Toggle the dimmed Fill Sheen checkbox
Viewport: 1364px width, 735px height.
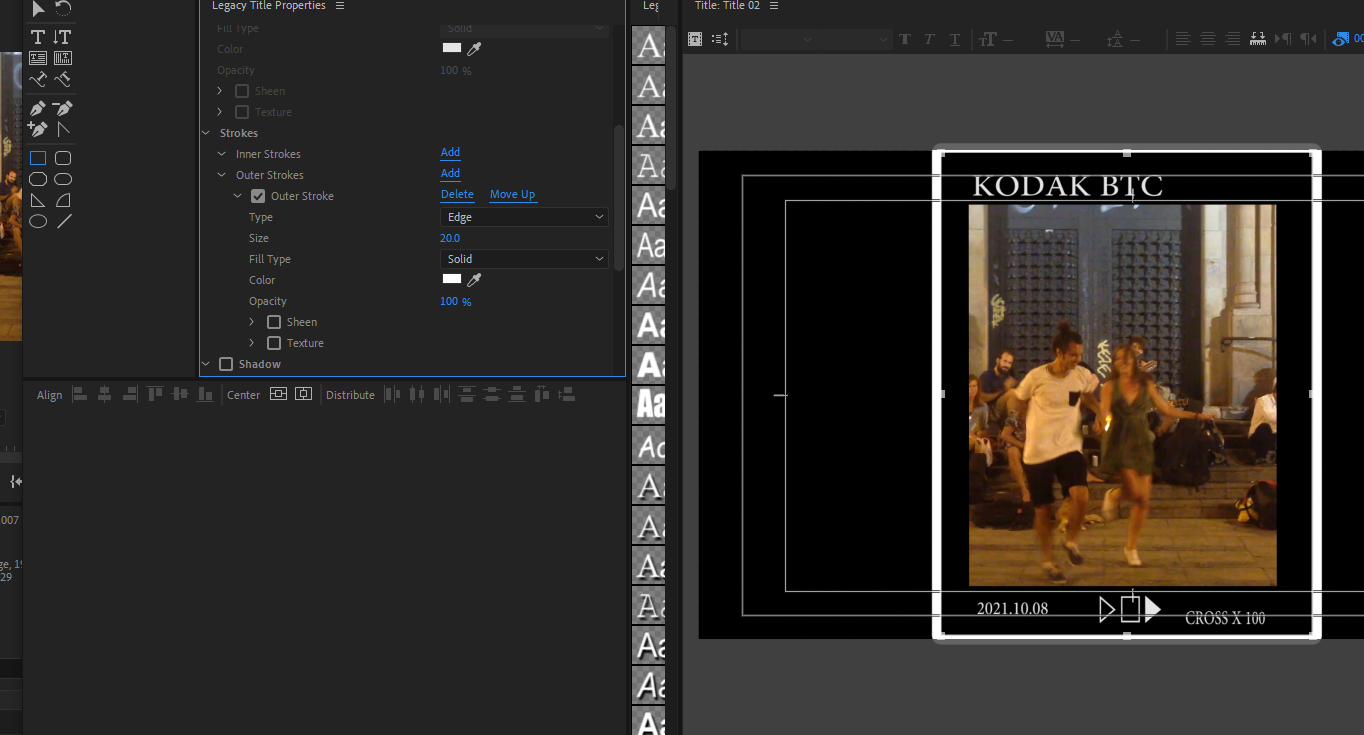click(242, 91)
